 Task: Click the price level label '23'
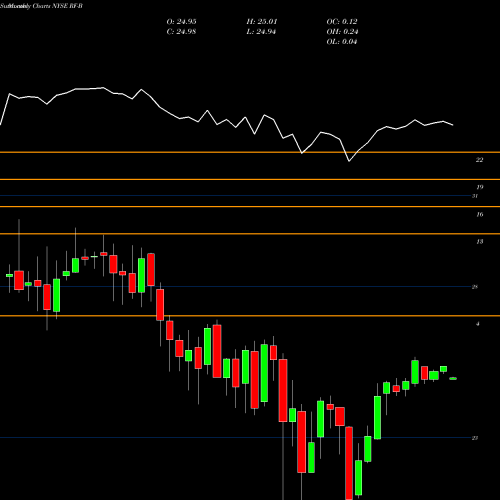point(475,438)
